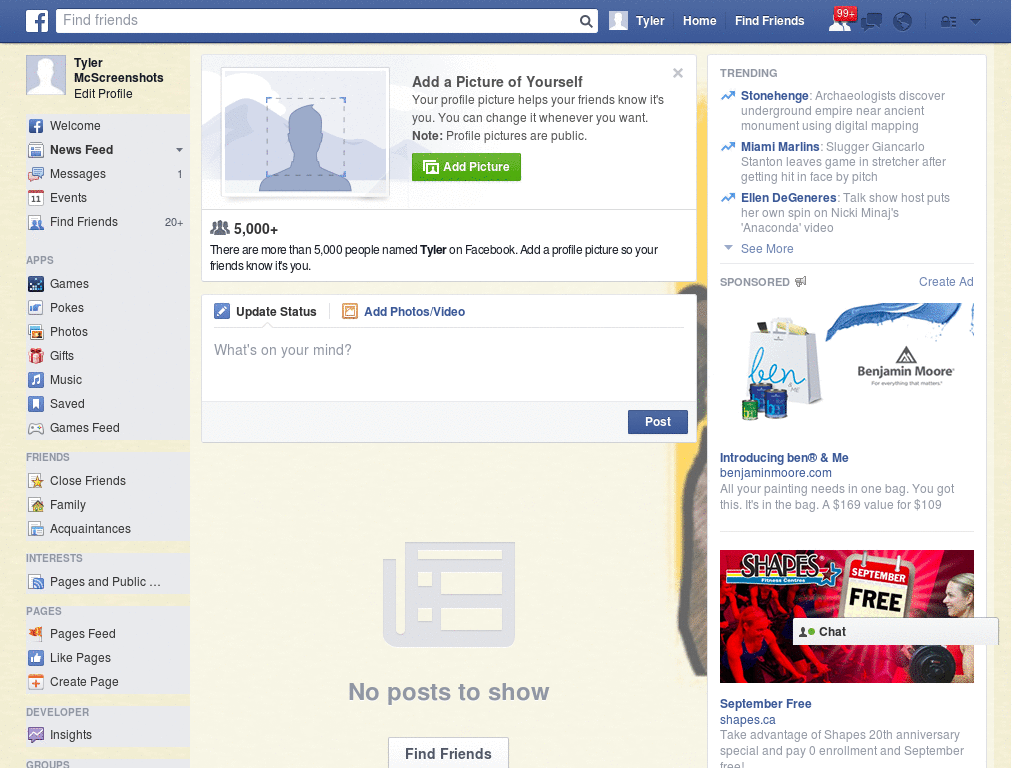Viewport: 1024px width, 768px height.
Task: Click the Benjamin Moore ad image
Action: (846, 370)
